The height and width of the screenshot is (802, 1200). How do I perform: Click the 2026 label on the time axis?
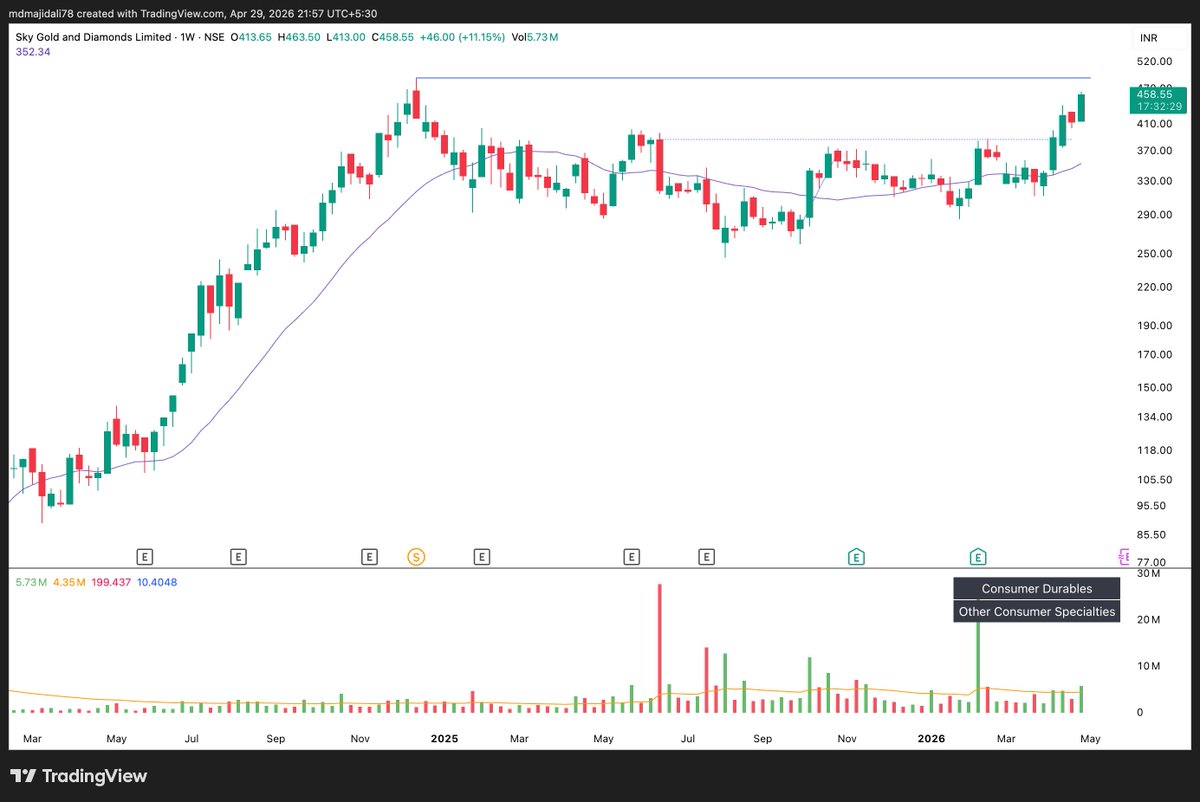pyautogui.click(x=931, y=739)
